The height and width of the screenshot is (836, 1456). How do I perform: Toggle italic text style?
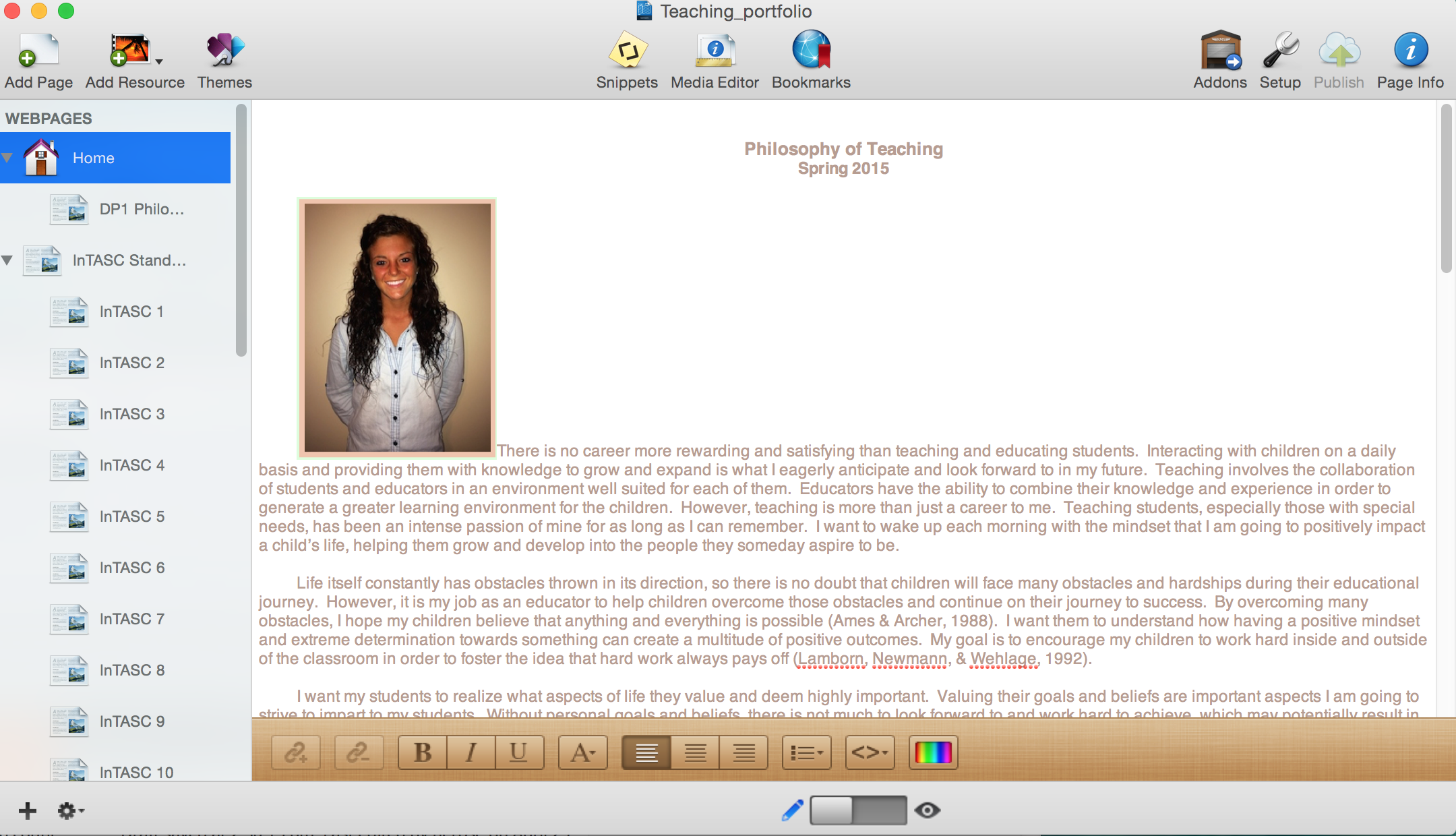pos(471,752)
